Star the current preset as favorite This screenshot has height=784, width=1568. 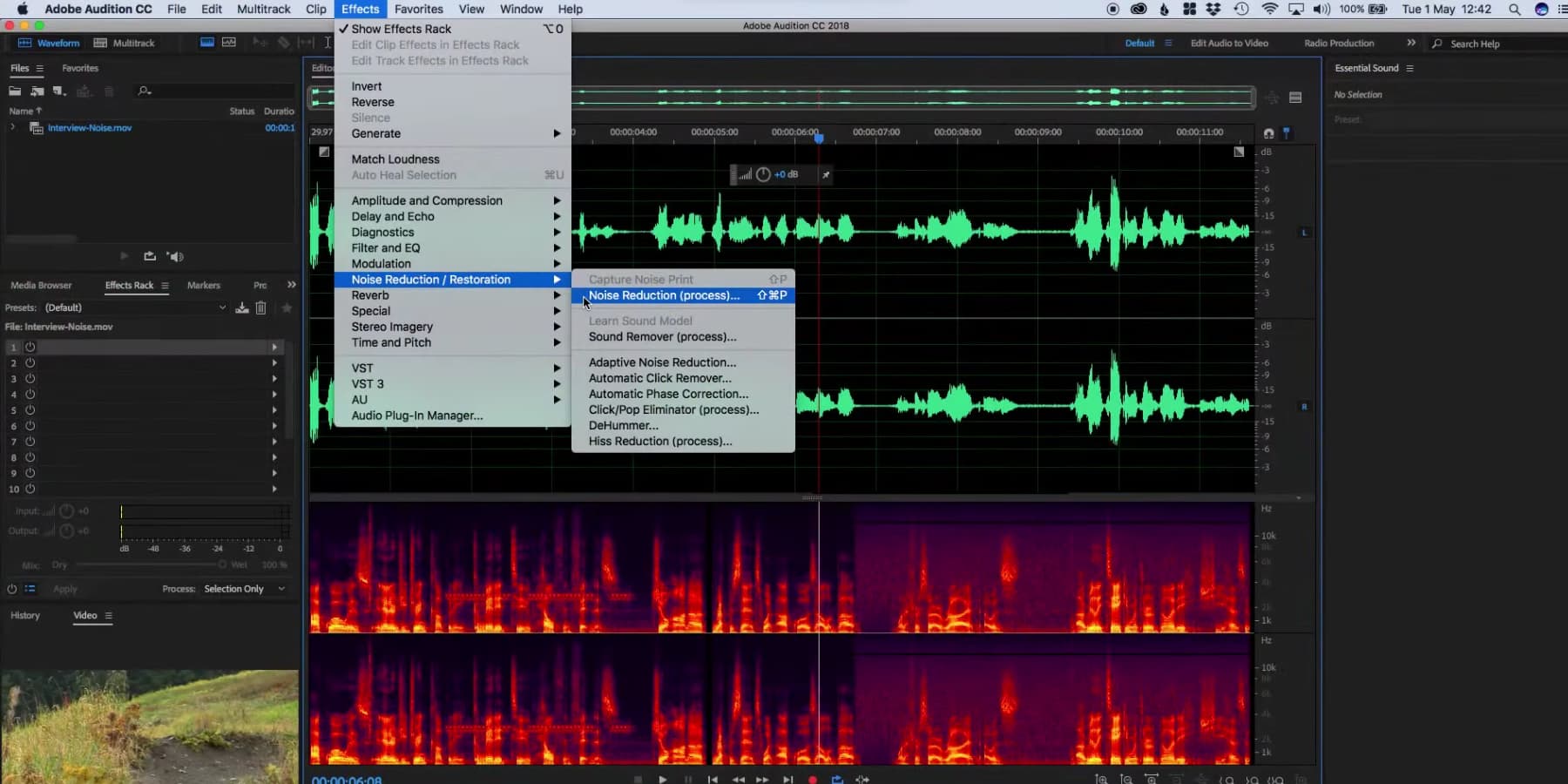[x=286, y=308]
